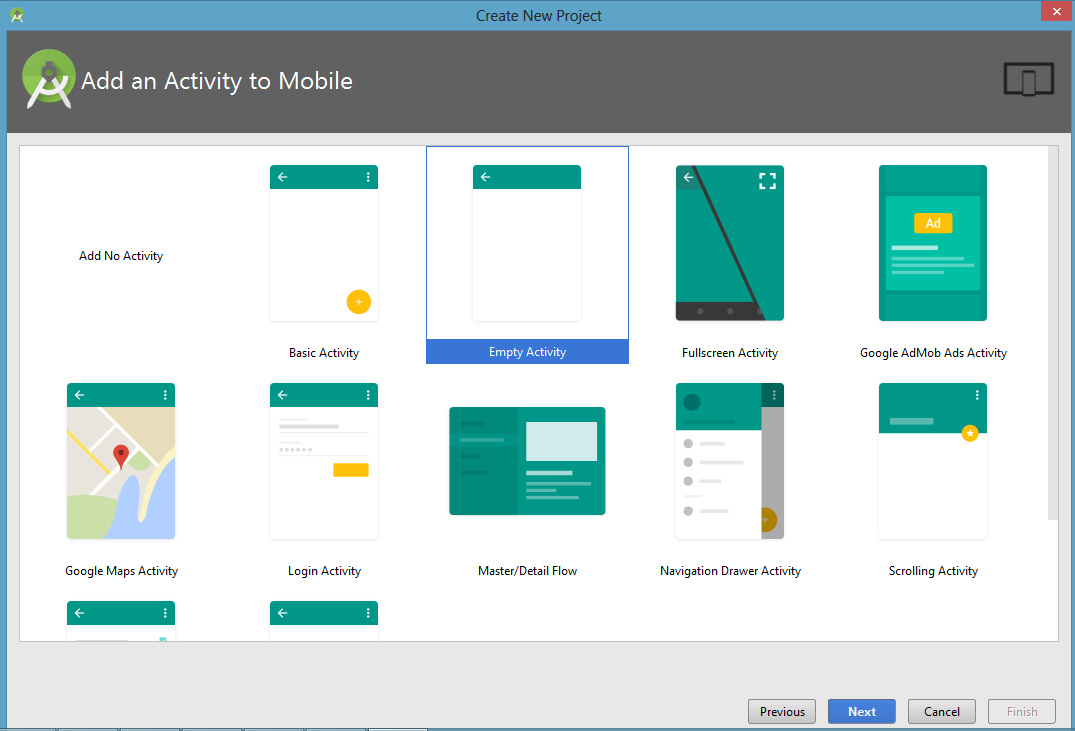Pick the Master/Detail Flow template thumbnail
This screenshot has width=1075, height=731.
tap(527, 461)
